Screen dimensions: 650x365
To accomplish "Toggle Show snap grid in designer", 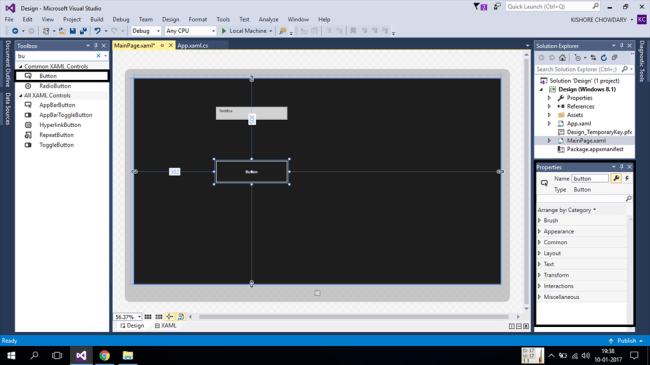I will 148,316.
